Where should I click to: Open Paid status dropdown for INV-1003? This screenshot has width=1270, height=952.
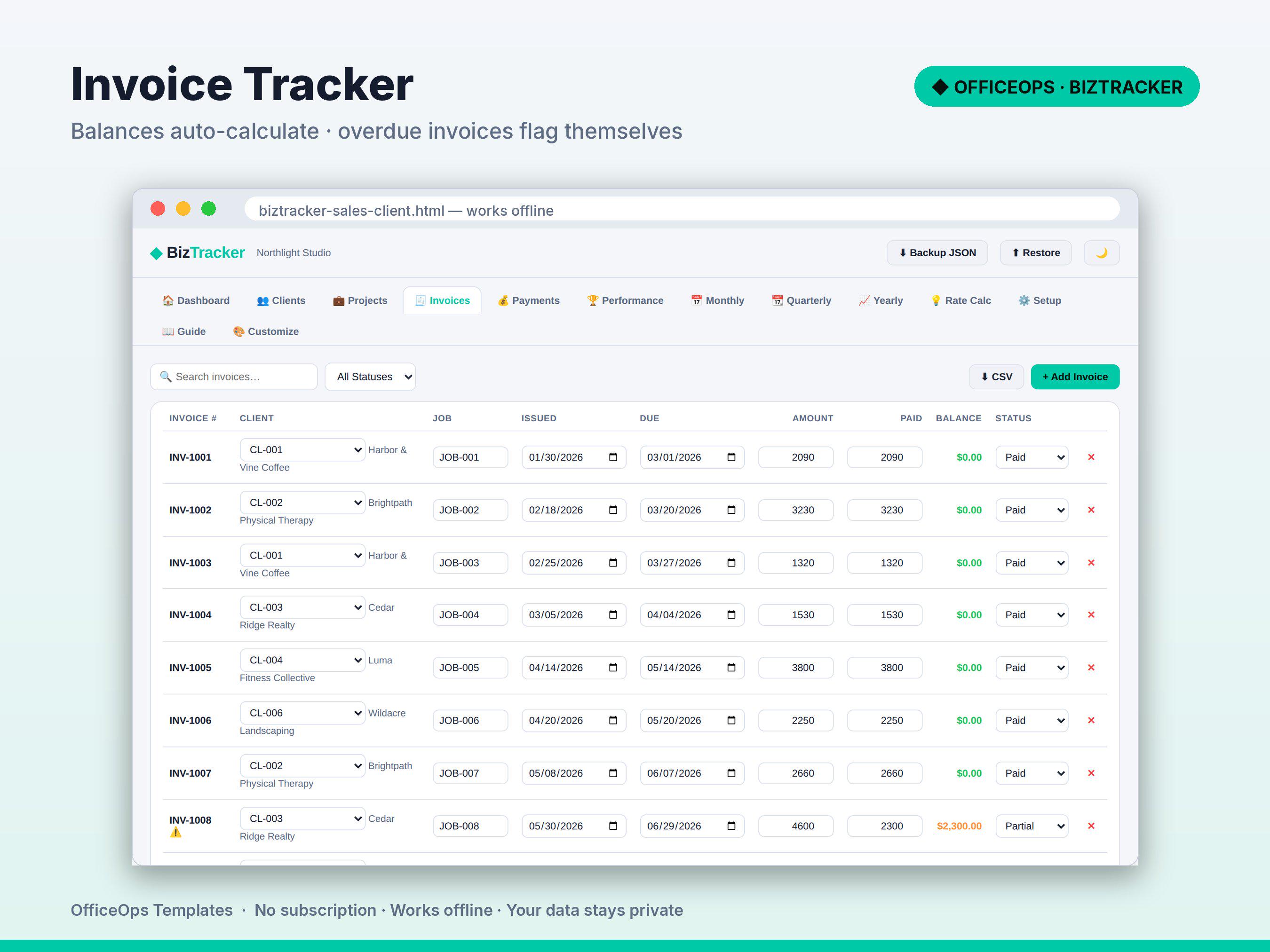1032,563
